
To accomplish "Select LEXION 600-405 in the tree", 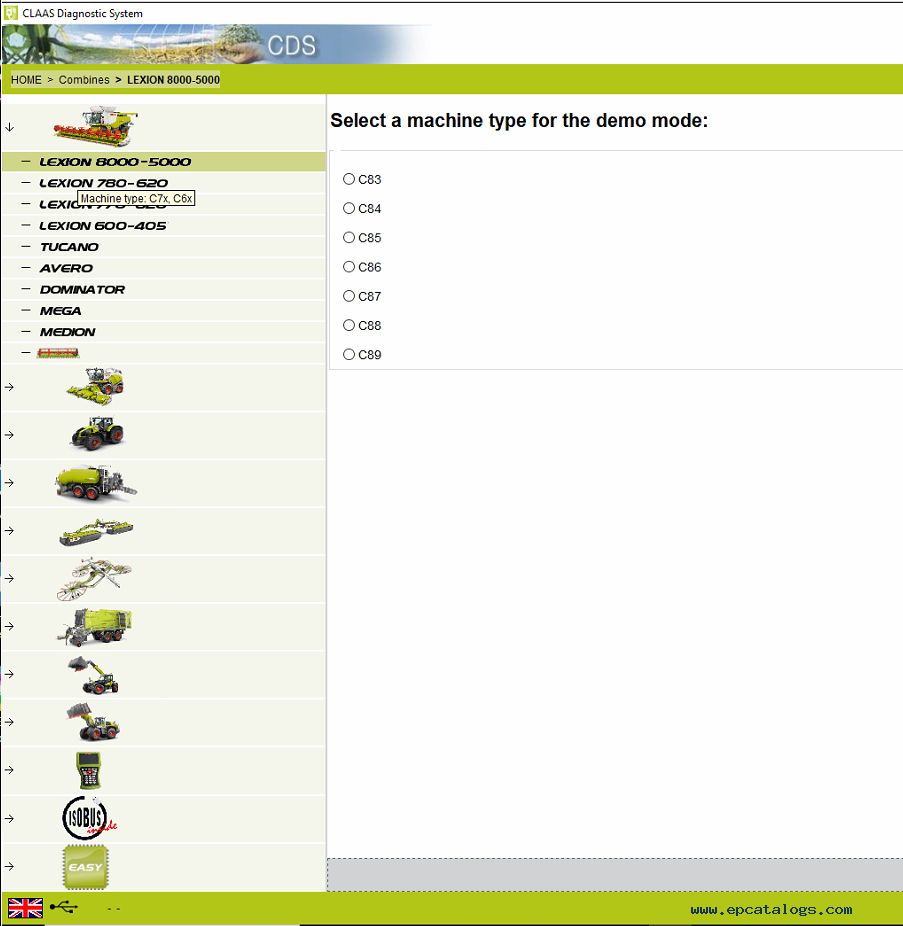I will click(x=102, y=226).
